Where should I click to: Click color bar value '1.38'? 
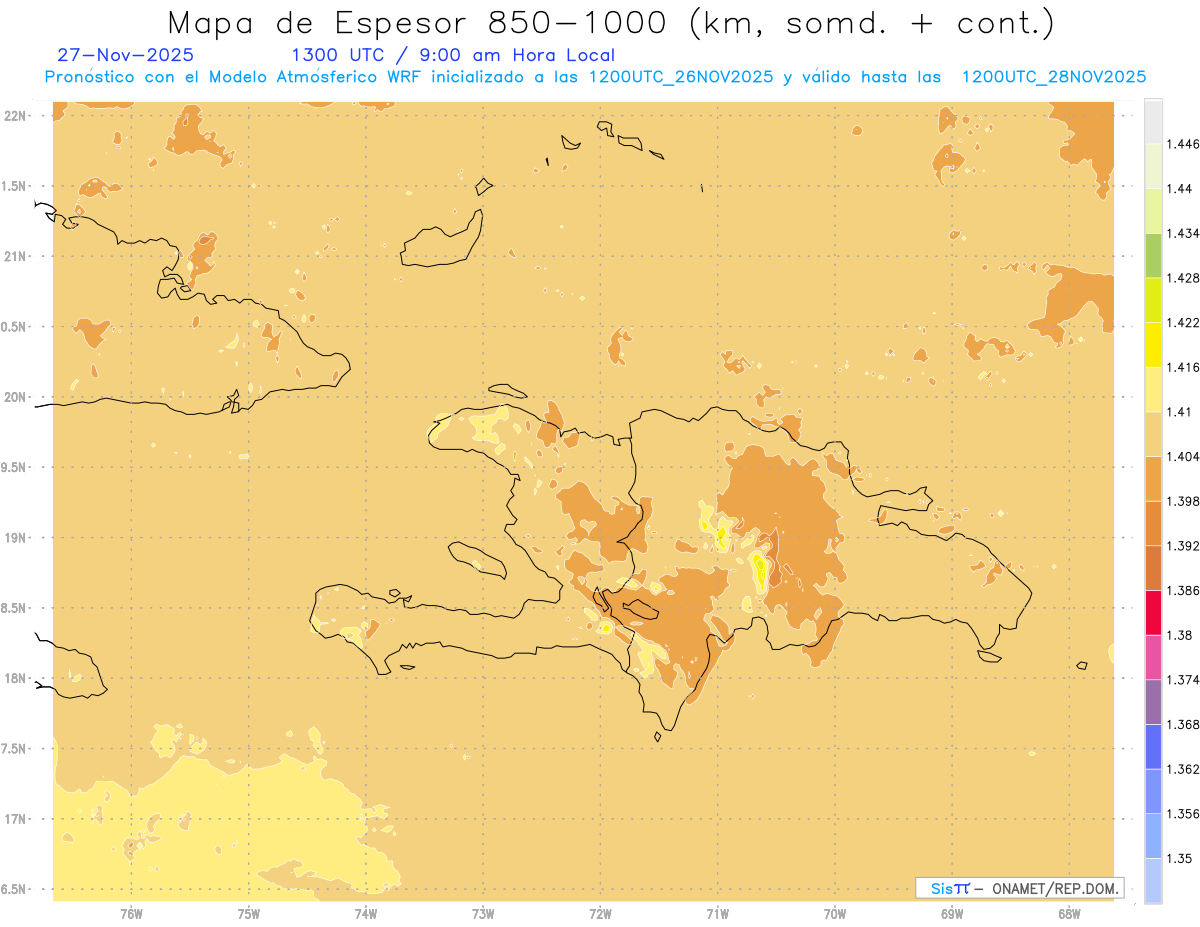click(x=1180, y=635)
